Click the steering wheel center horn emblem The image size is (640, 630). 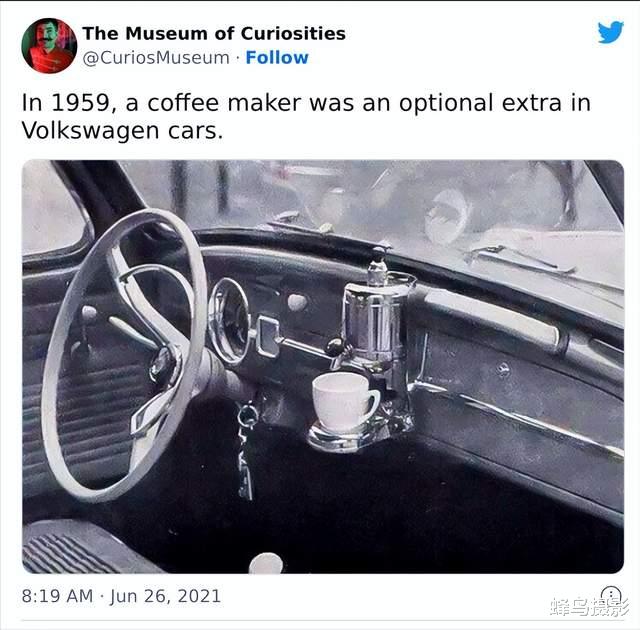point(162,365)
